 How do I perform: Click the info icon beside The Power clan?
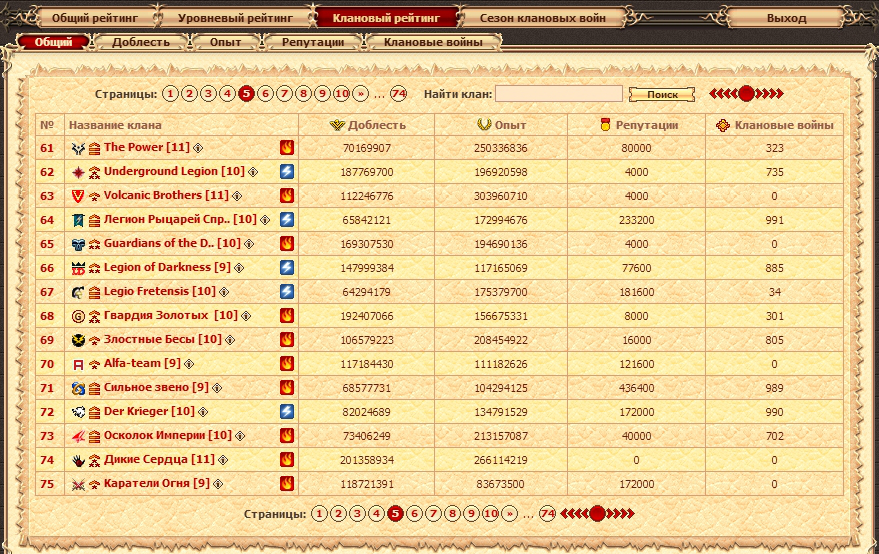pos(198,148)
